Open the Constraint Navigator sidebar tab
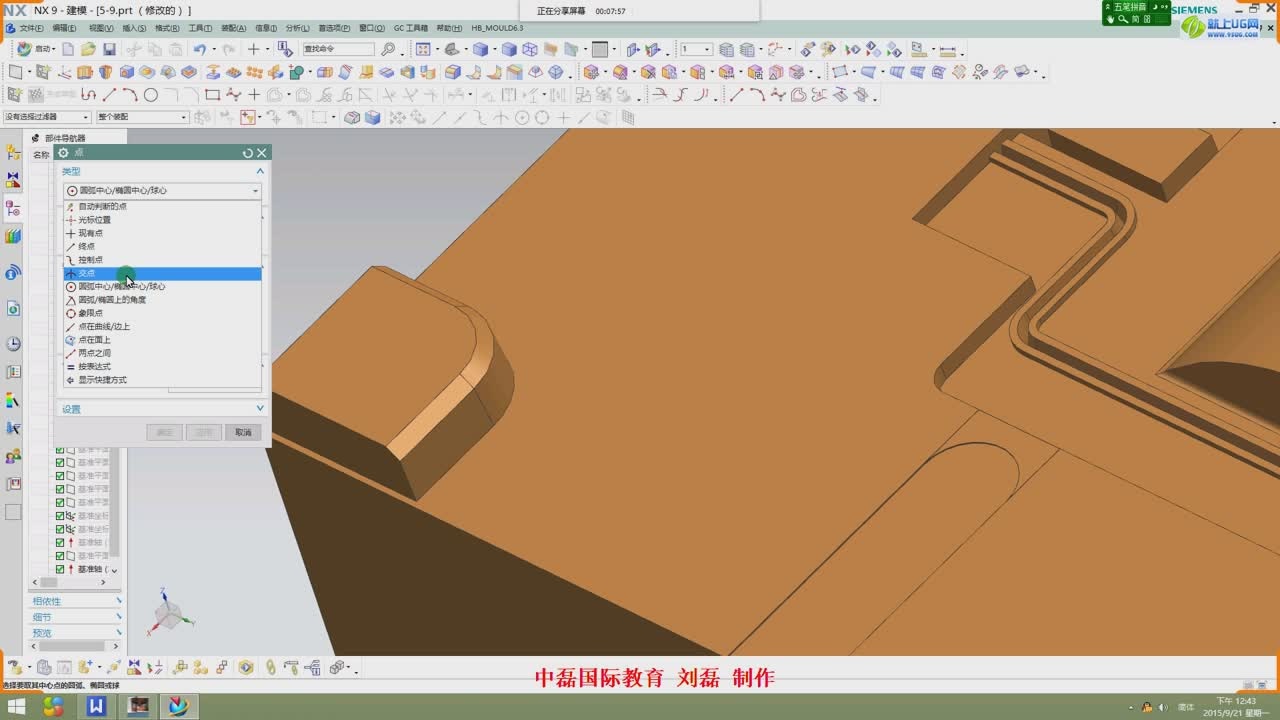This screenshot has height=720, width=1280. pyautogui.click(x=13, y=180)
